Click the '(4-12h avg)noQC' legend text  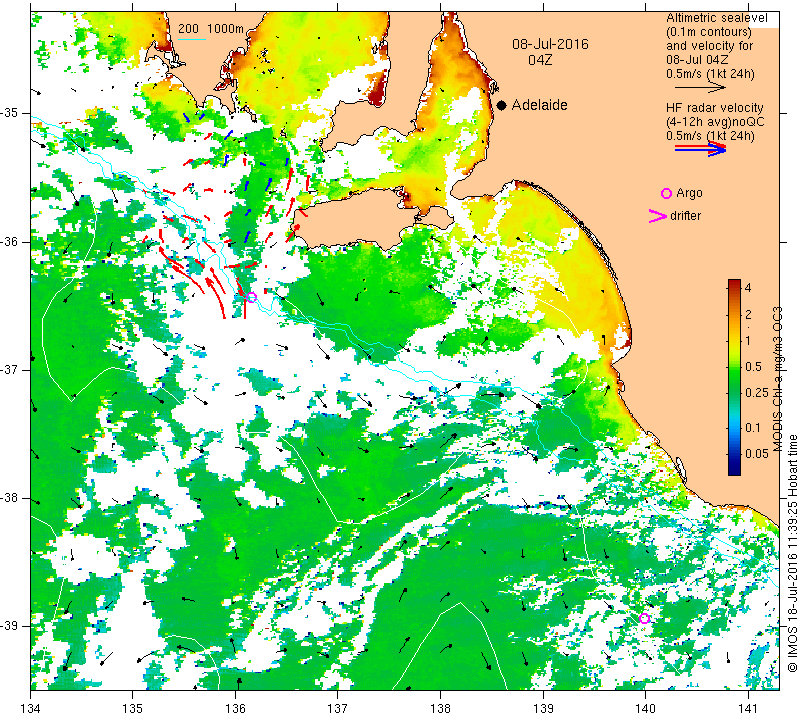[x=715, y=122]
